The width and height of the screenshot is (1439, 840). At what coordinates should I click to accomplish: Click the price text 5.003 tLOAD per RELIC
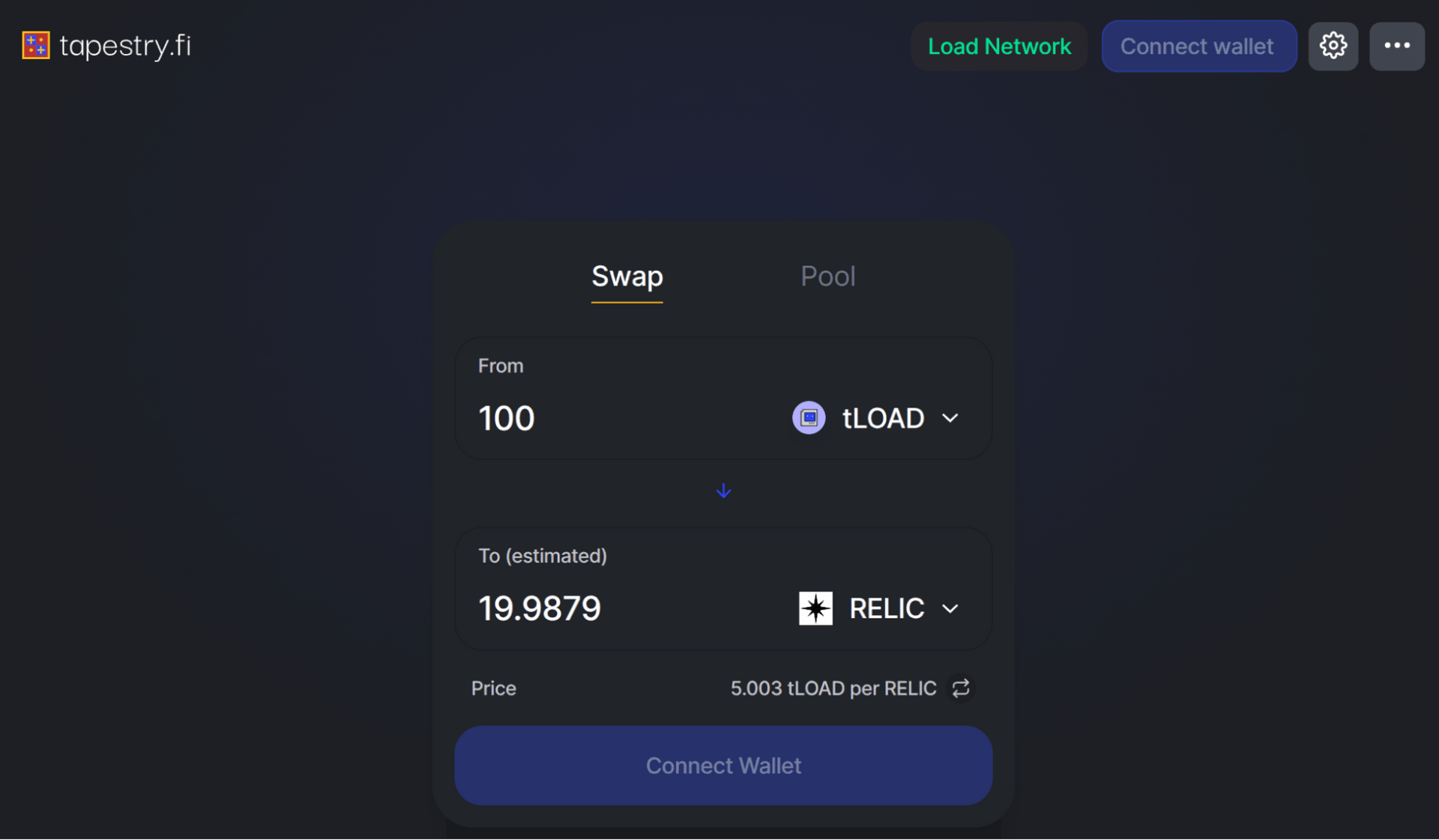pos(833,688)
